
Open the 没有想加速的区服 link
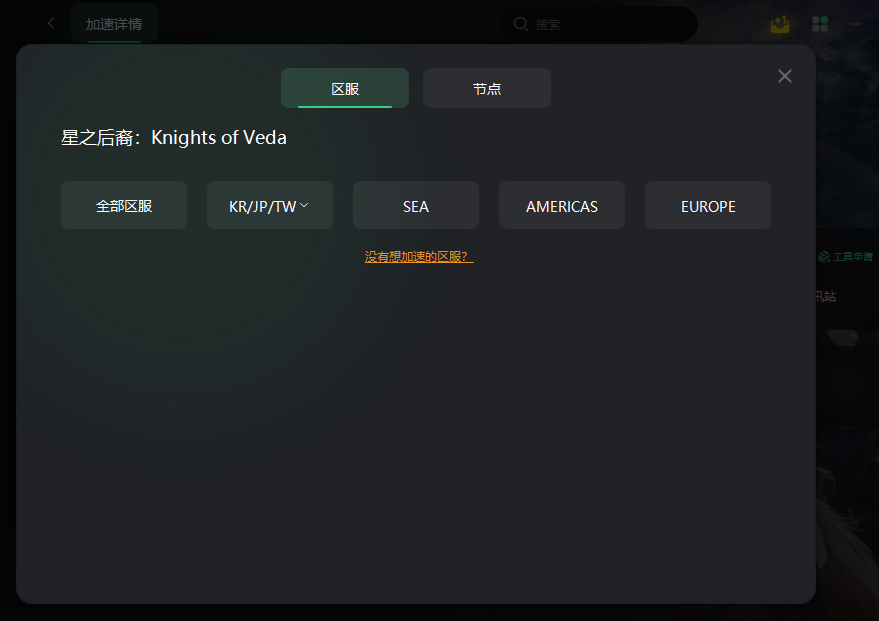click(x=419, y=257)
